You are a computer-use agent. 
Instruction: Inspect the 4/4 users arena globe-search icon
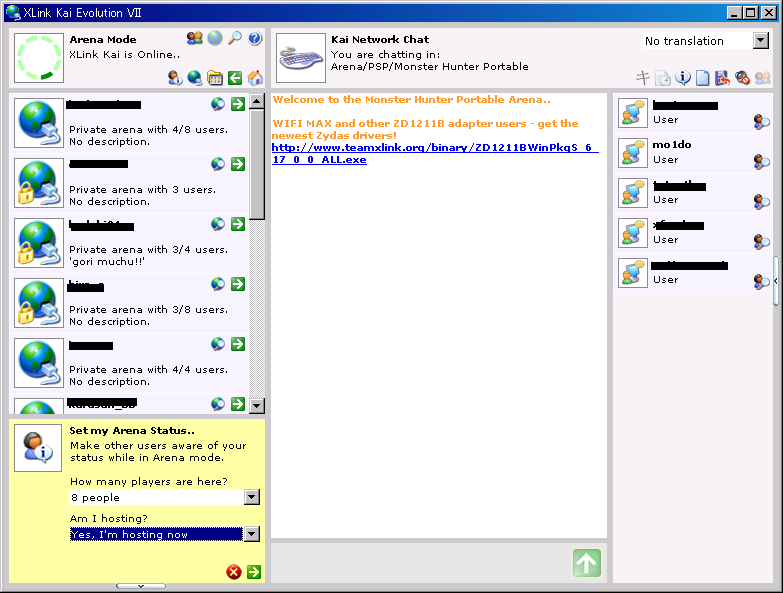coord(218,343)
